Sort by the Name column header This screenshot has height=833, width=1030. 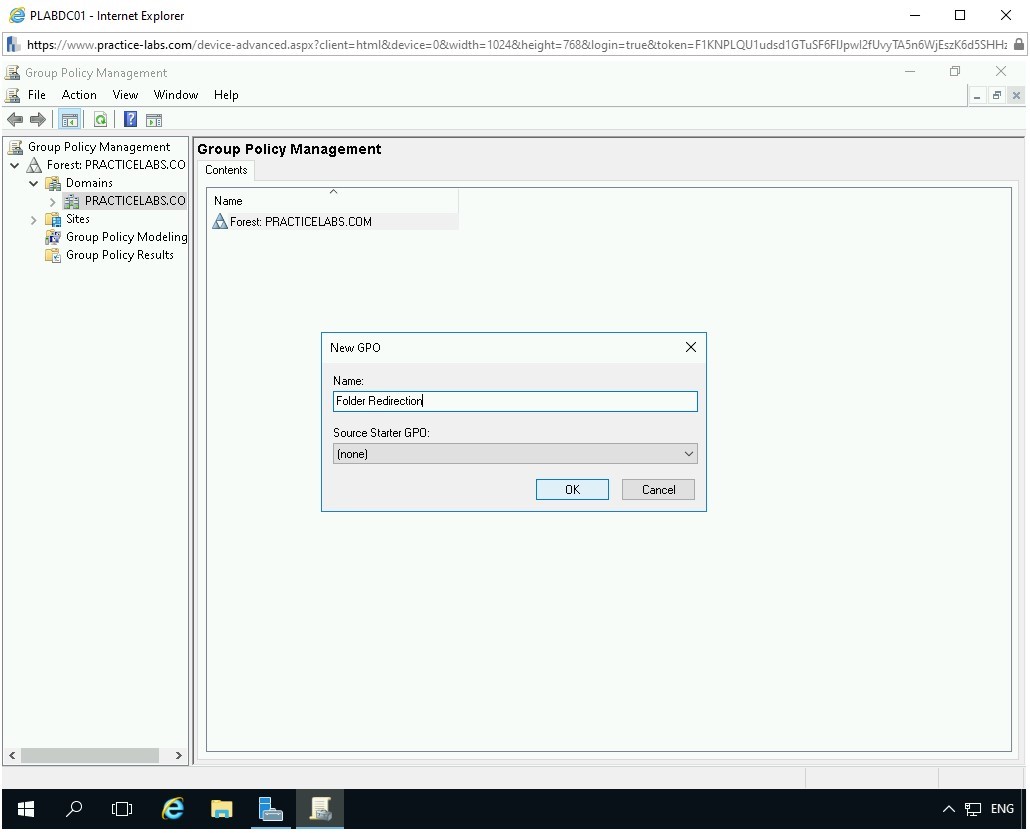pyautogui.click(x=332, y=200)
